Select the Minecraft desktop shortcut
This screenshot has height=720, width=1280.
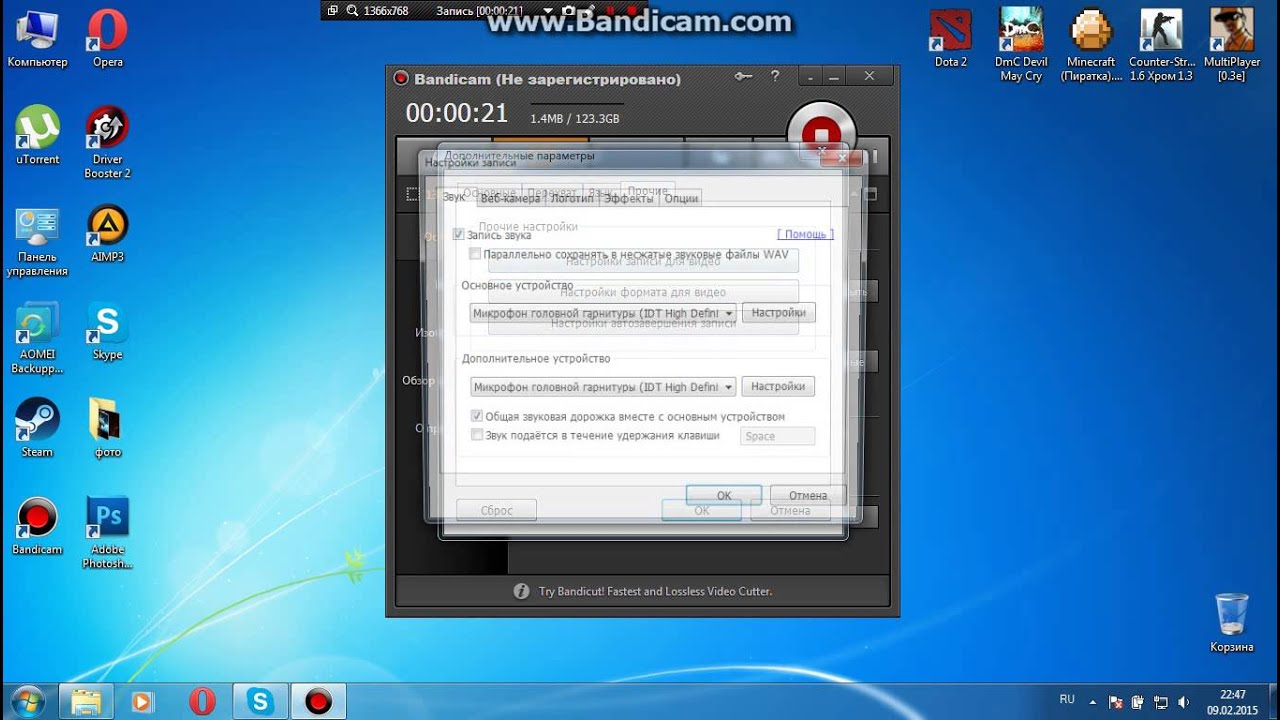coord(1092,45)
